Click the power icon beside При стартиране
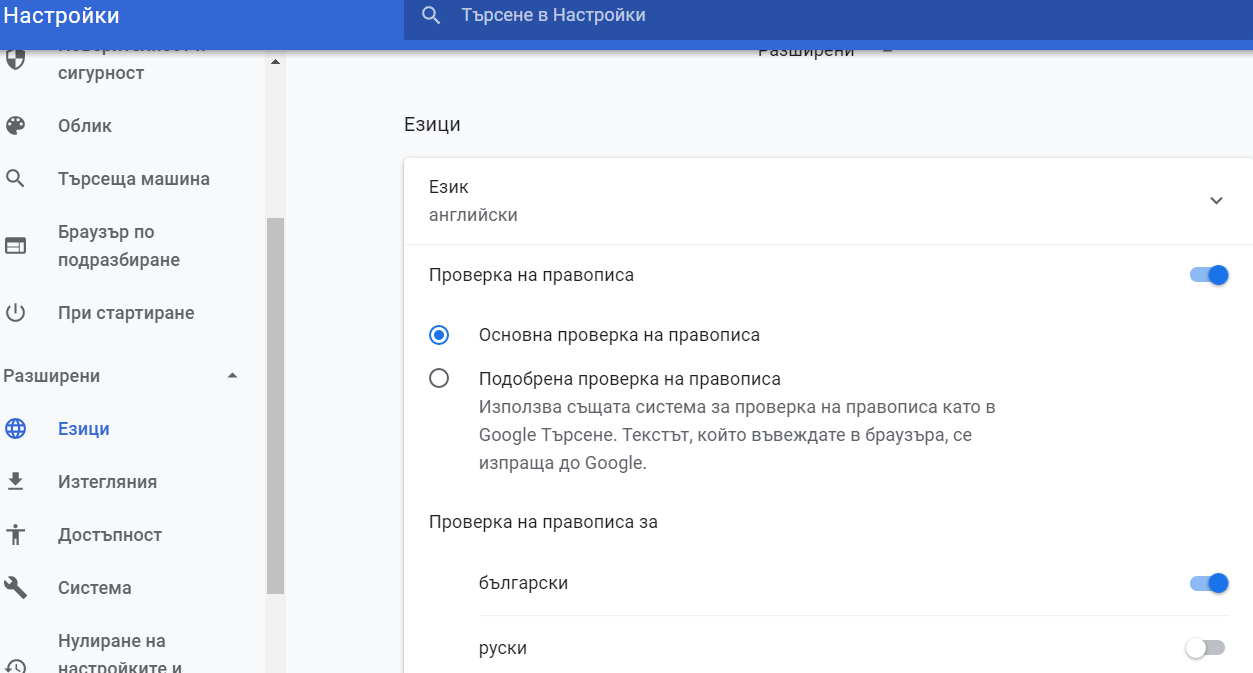This screenshot has width=1253, height=673. tap(16, 313)
